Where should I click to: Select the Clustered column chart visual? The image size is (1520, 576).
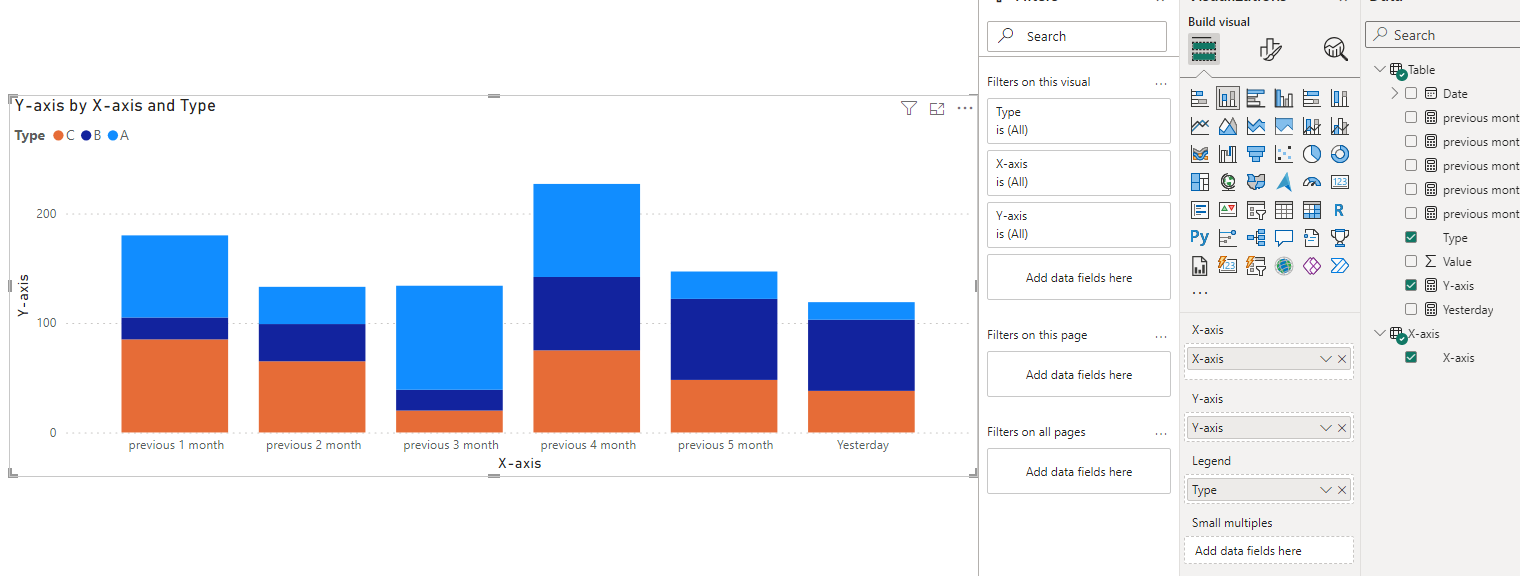click(x=1284, y=98)
